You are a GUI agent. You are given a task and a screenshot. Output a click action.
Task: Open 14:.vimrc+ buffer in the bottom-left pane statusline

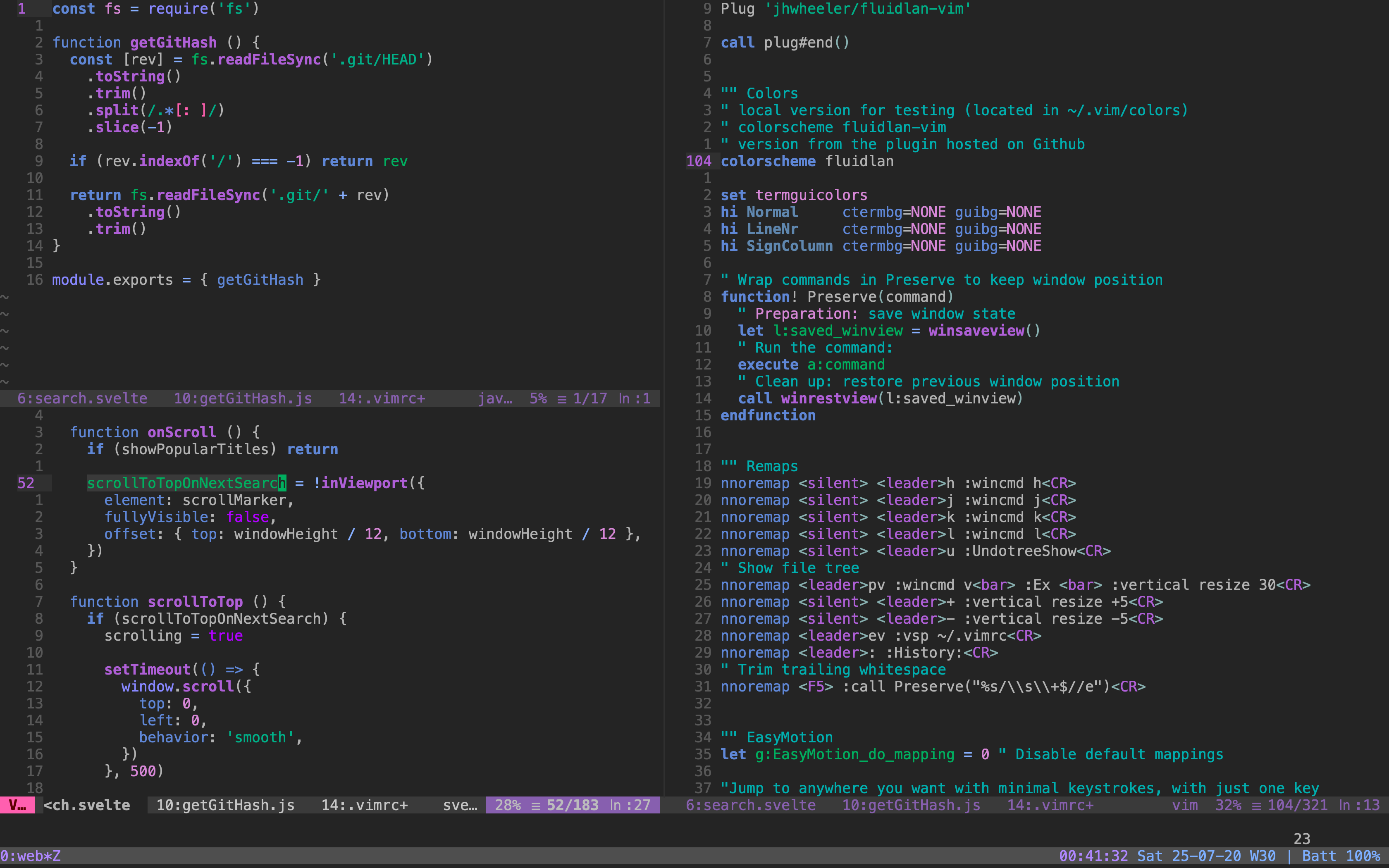pyautogui.click(x=365, y=805)
